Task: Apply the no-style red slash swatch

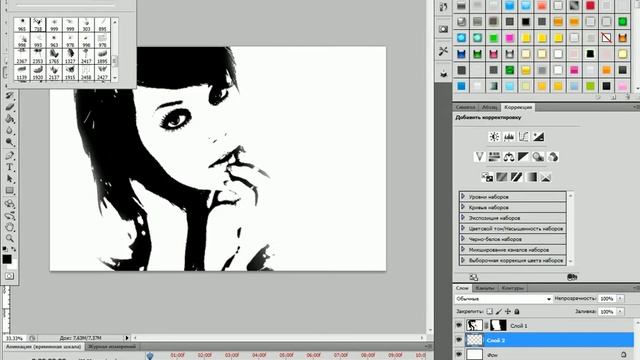Action: point(606,38)
